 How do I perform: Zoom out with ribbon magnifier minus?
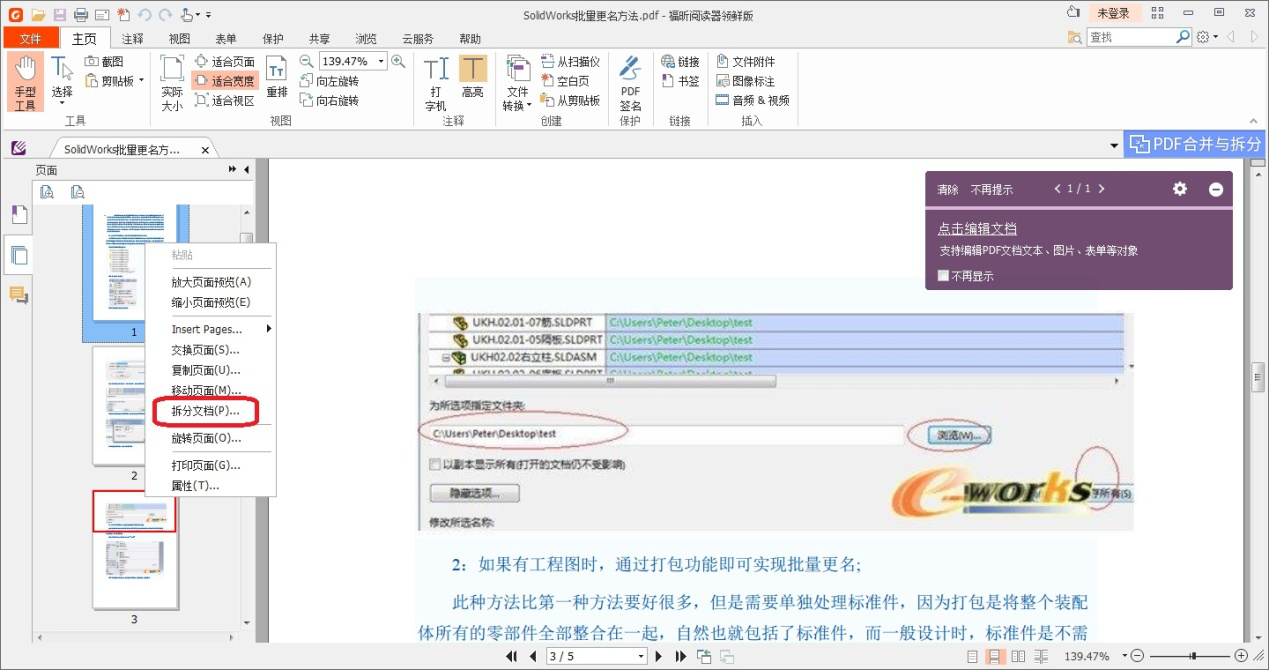(307, 61)
